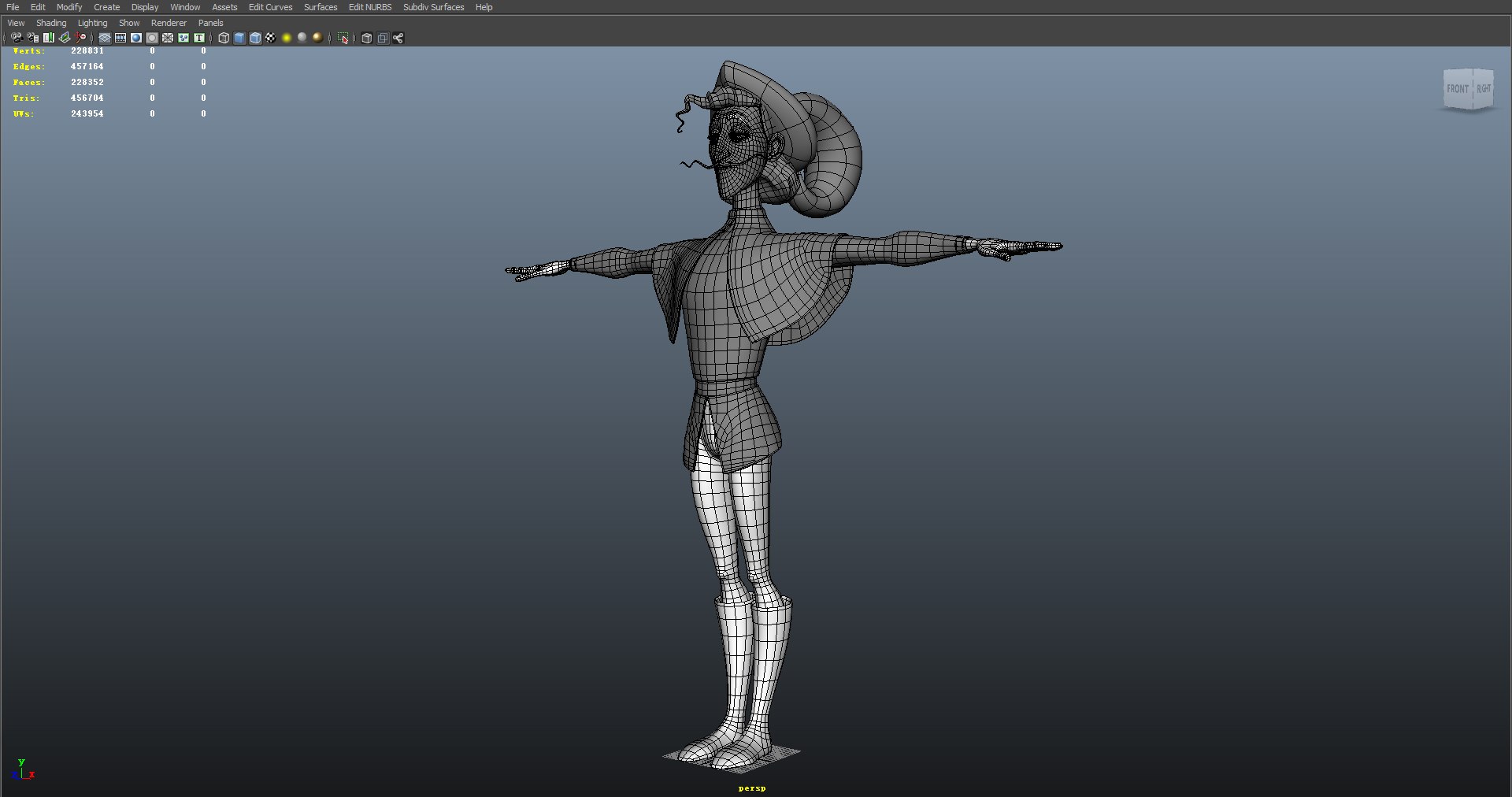Screen dimensions: 1512x797
Task: Click the X-Ray Joints icon
Action: tap(398, 38)
